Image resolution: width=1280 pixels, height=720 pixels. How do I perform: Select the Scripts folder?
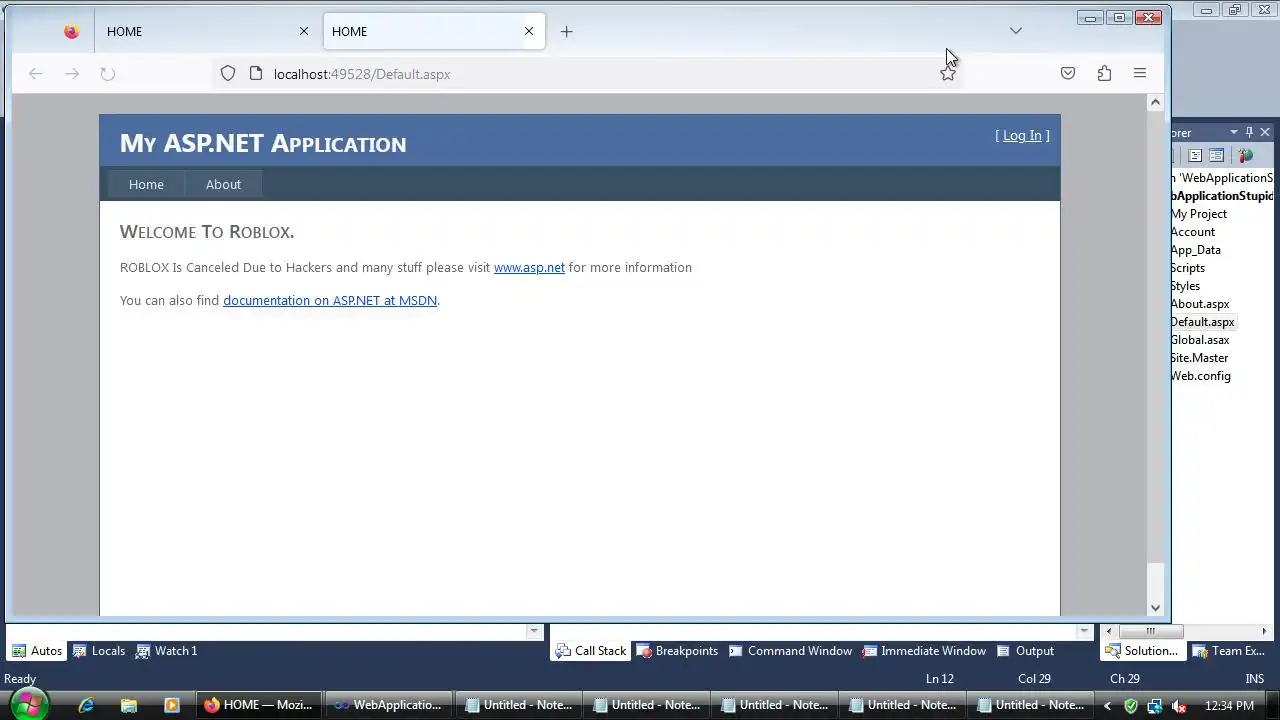1188,268
